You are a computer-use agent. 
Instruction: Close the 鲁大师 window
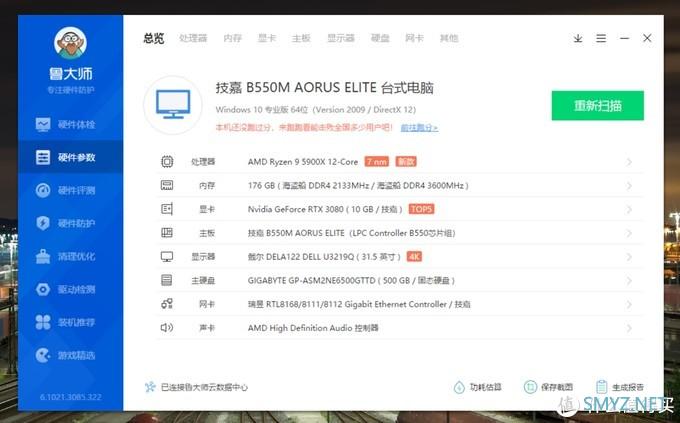(x=647, y=38)
